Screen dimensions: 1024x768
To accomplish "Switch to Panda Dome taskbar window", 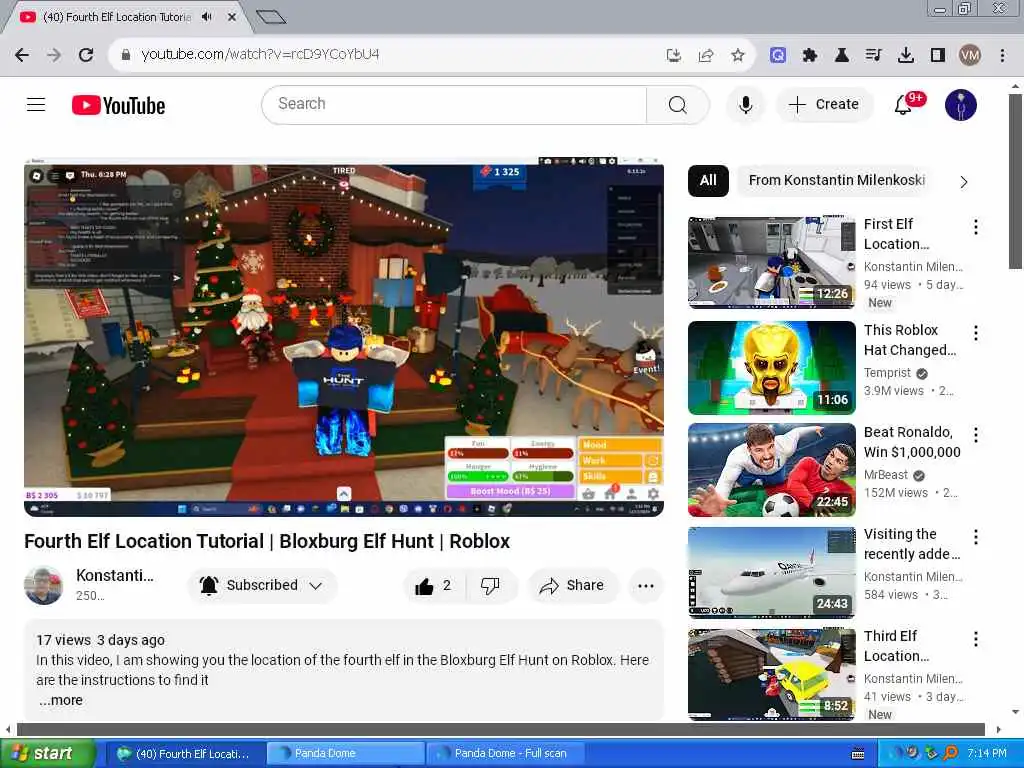I will point(345,754).
